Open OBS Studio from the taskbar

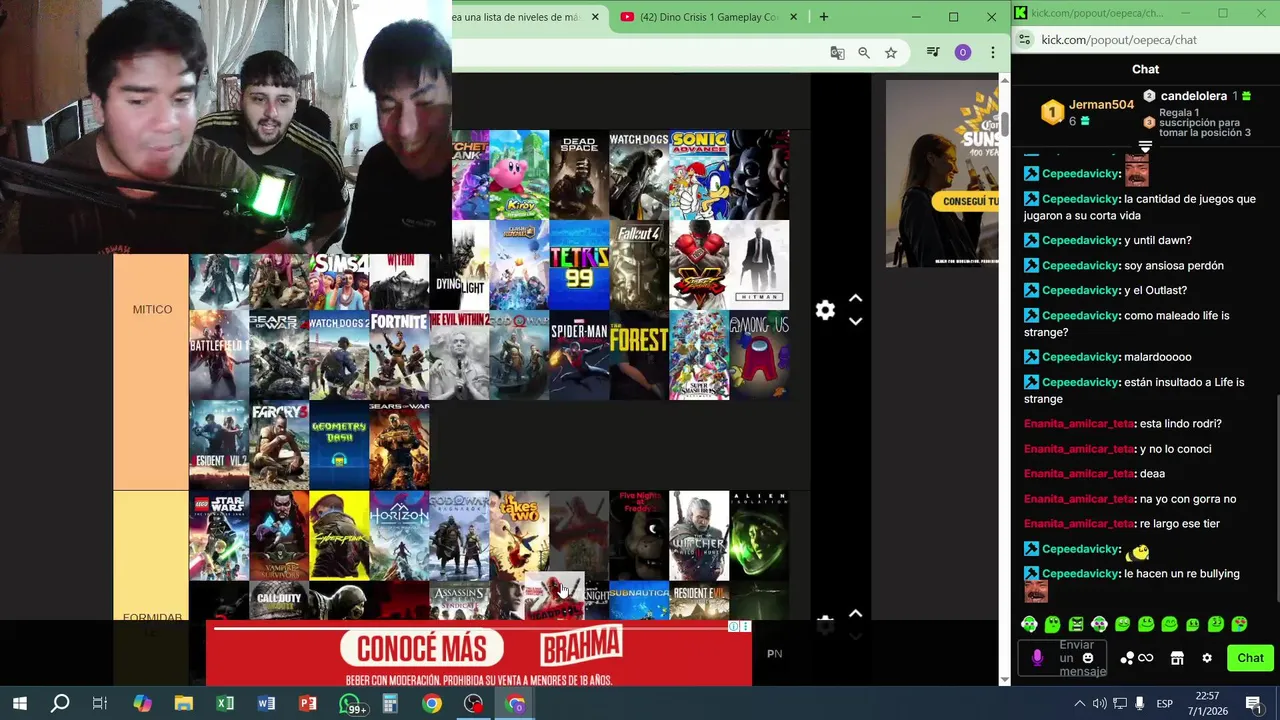(x=473, y=704)
